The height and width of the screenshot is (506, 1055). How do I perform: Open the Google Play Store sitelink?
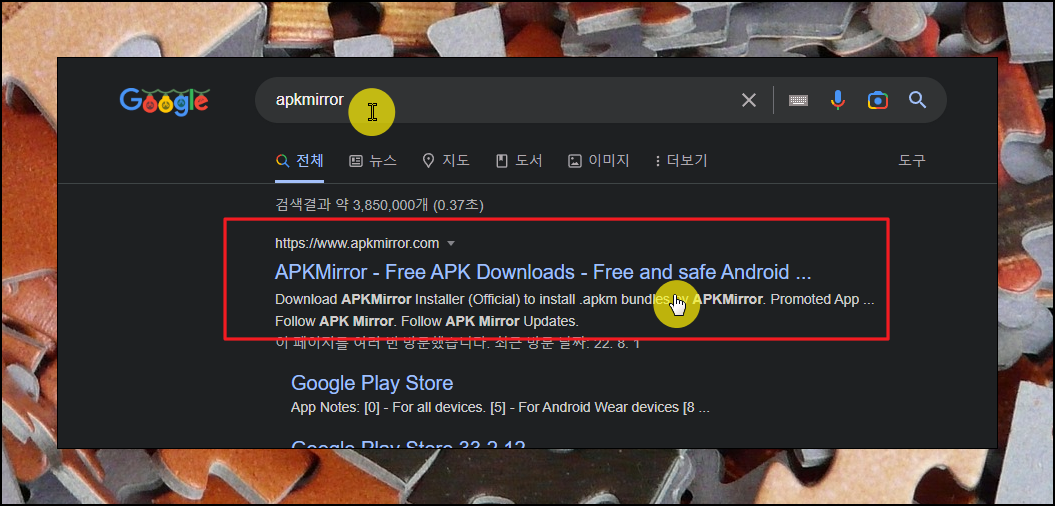pos(372,383)
